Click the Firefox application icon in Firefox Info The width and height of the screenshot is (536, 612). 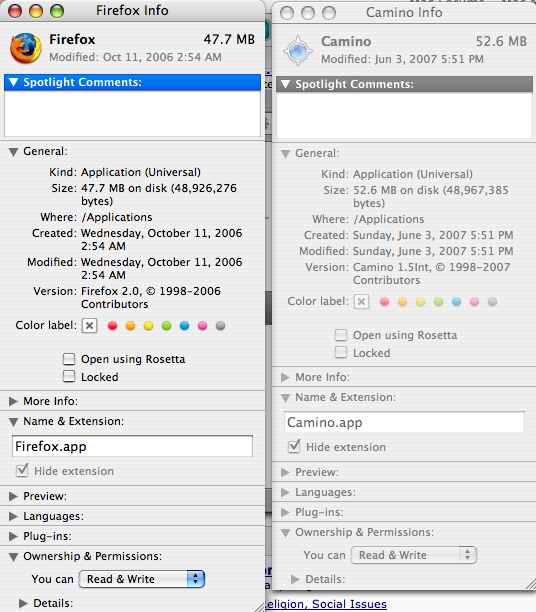(26, 48)
